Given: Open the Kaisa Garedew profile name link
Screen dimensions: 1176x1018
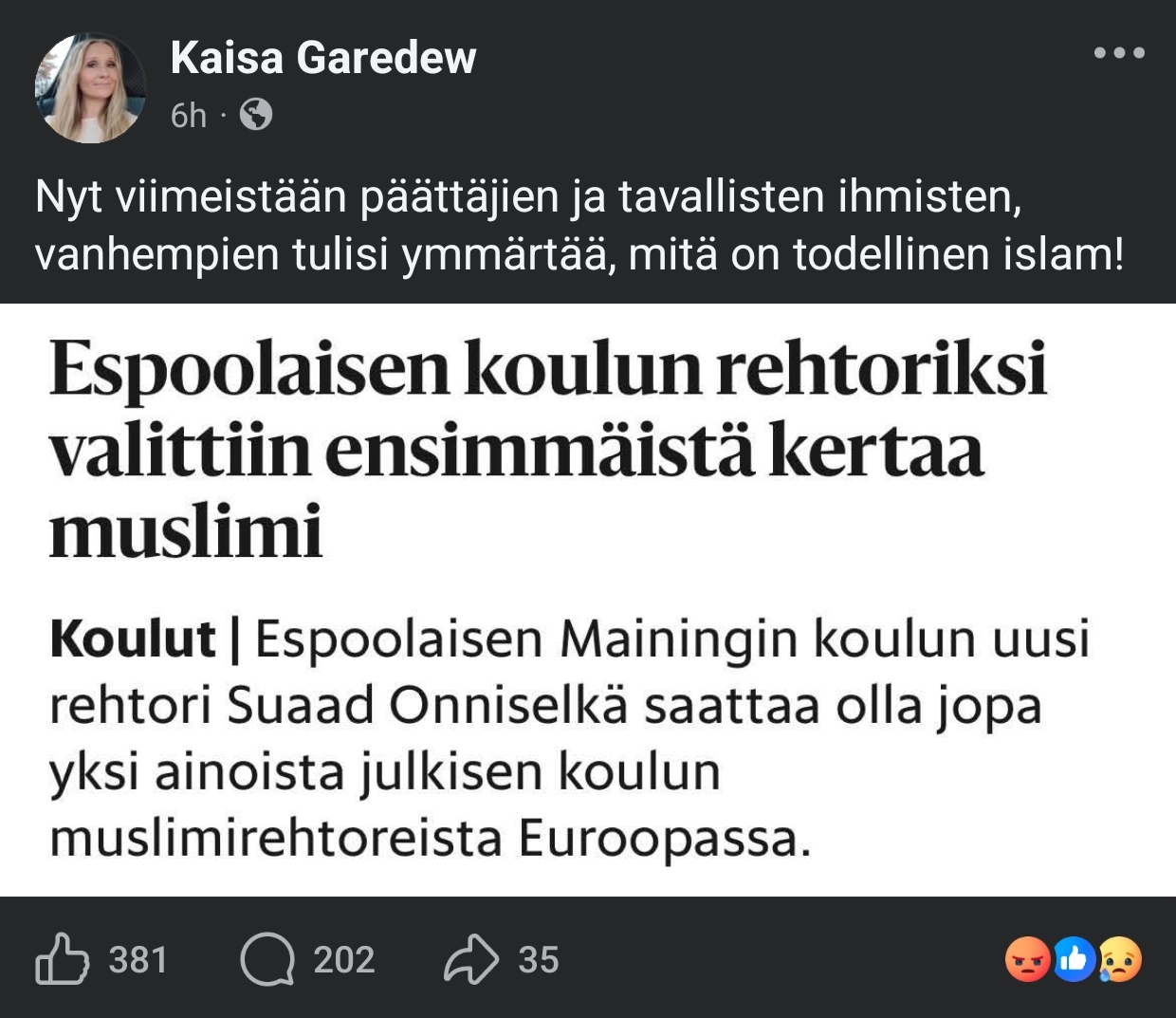Looking at the screenshot, I should pyautogui.click(x=323, y=58).
